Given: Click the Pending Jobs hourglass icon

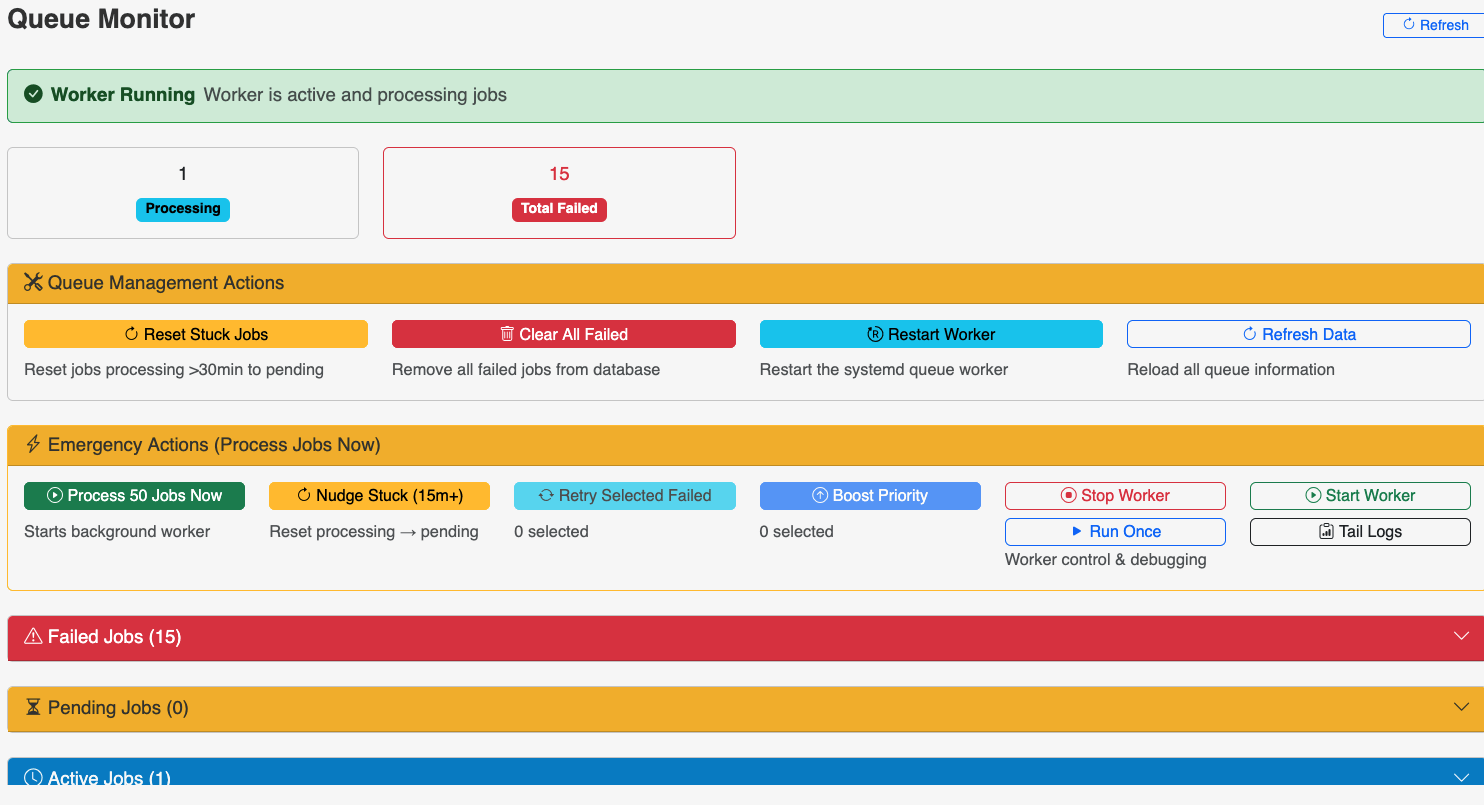Looking at the screenshot, I should point(33,708).
